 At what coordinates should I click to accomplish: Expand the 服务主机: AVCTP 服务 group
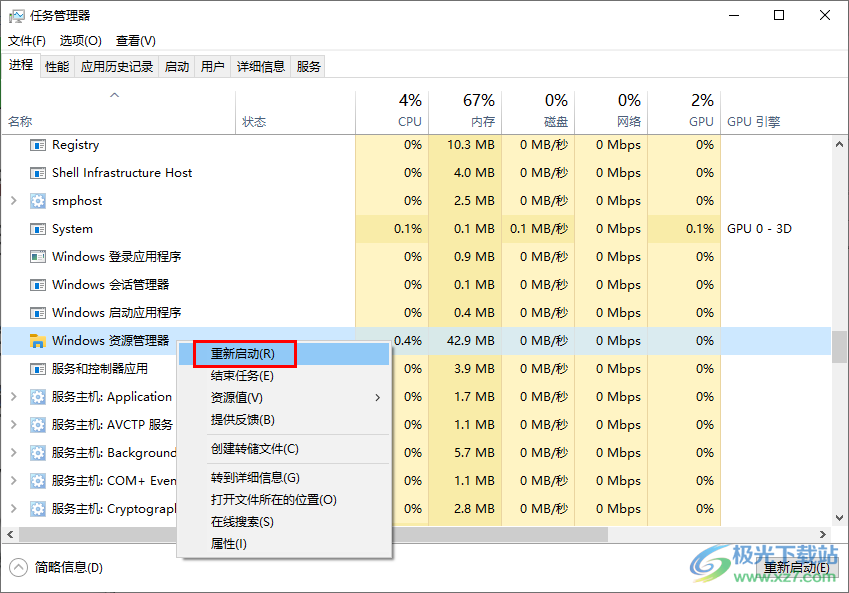pyautogui.click(x=14, y=425)
